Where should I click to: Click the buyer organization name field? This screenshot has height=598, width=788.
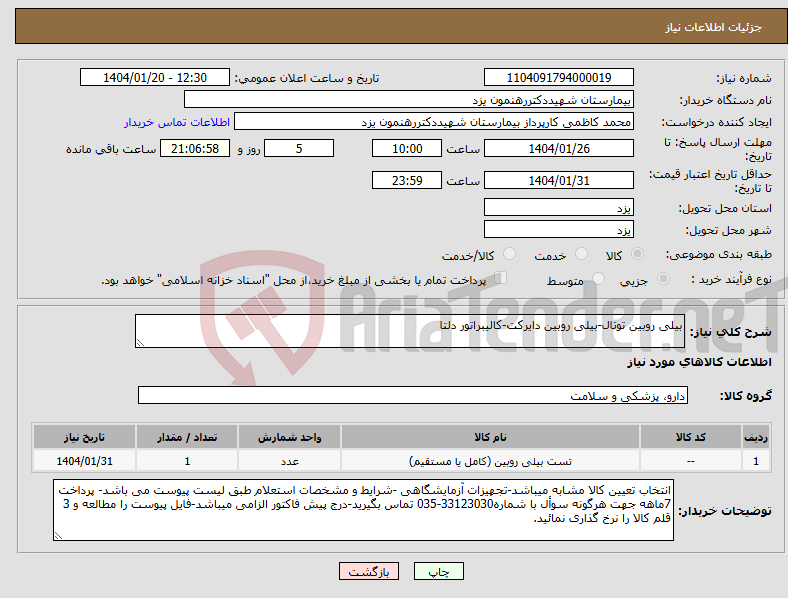click(409, 99)
